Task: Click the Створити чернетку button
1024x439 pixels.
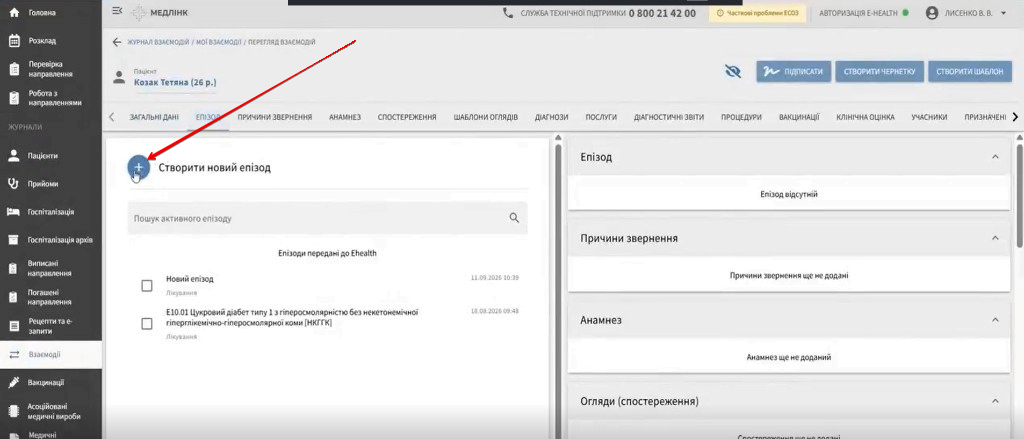Action: 880,72
